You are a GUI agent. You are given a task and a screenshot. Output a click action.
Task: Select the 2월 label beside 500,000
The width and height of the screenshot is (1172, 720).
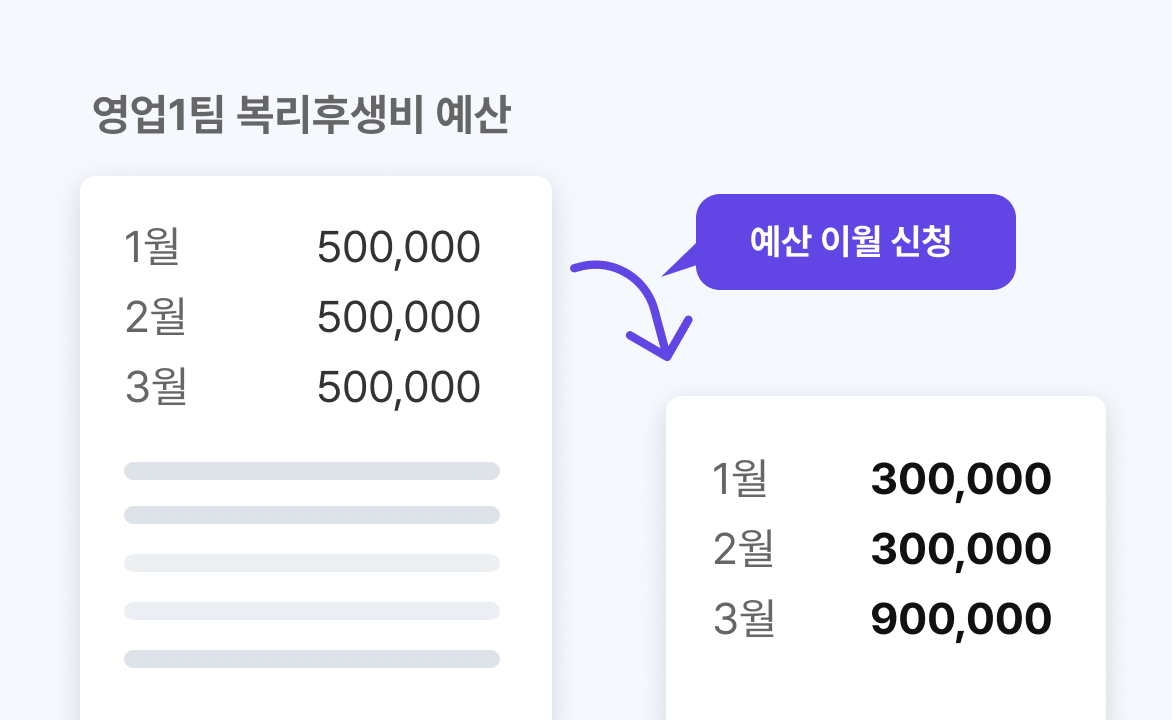tap(155, 317)
